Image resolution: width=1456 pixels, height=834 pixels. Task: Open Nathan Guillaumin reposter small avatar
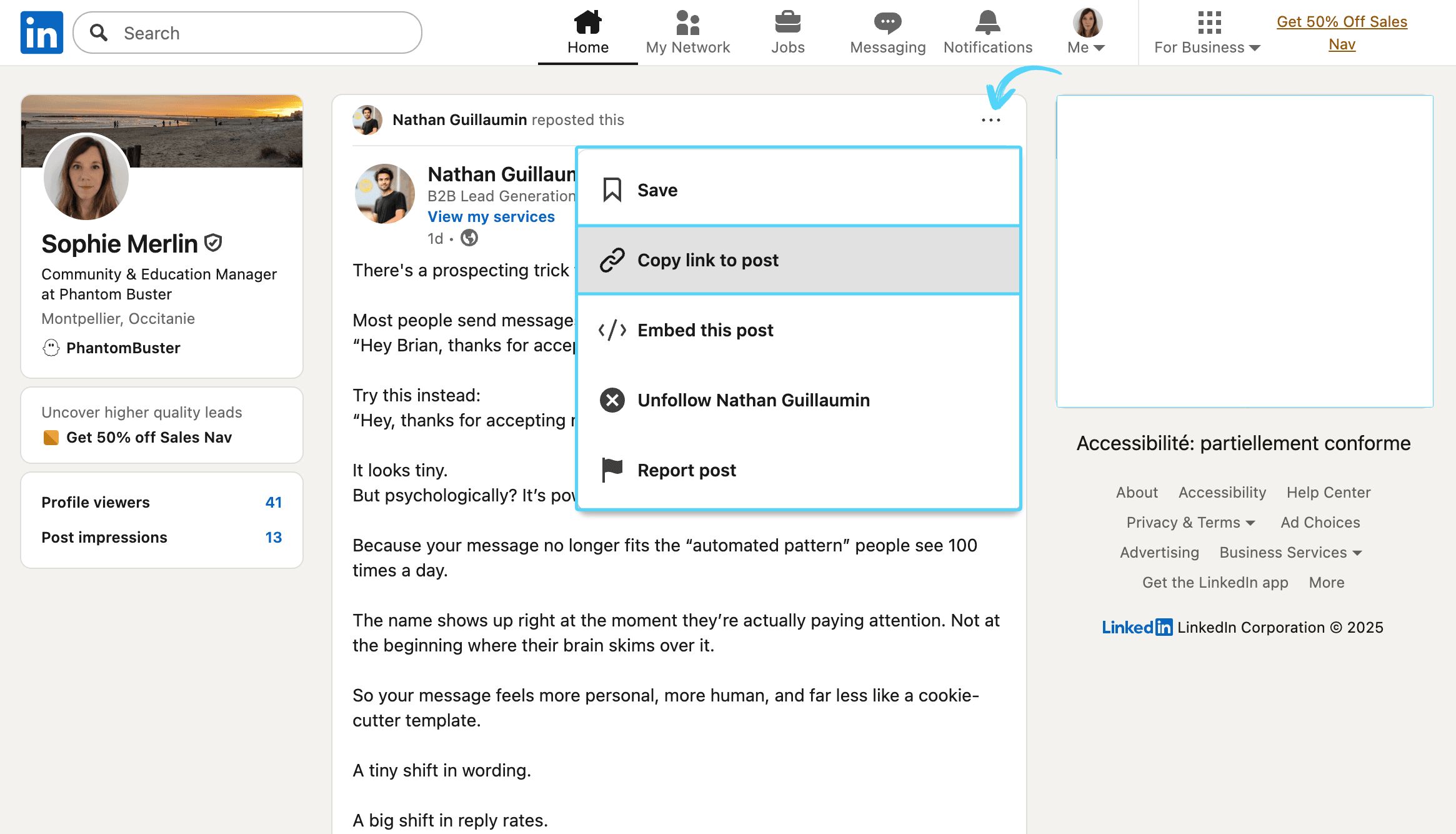point(367,120)
